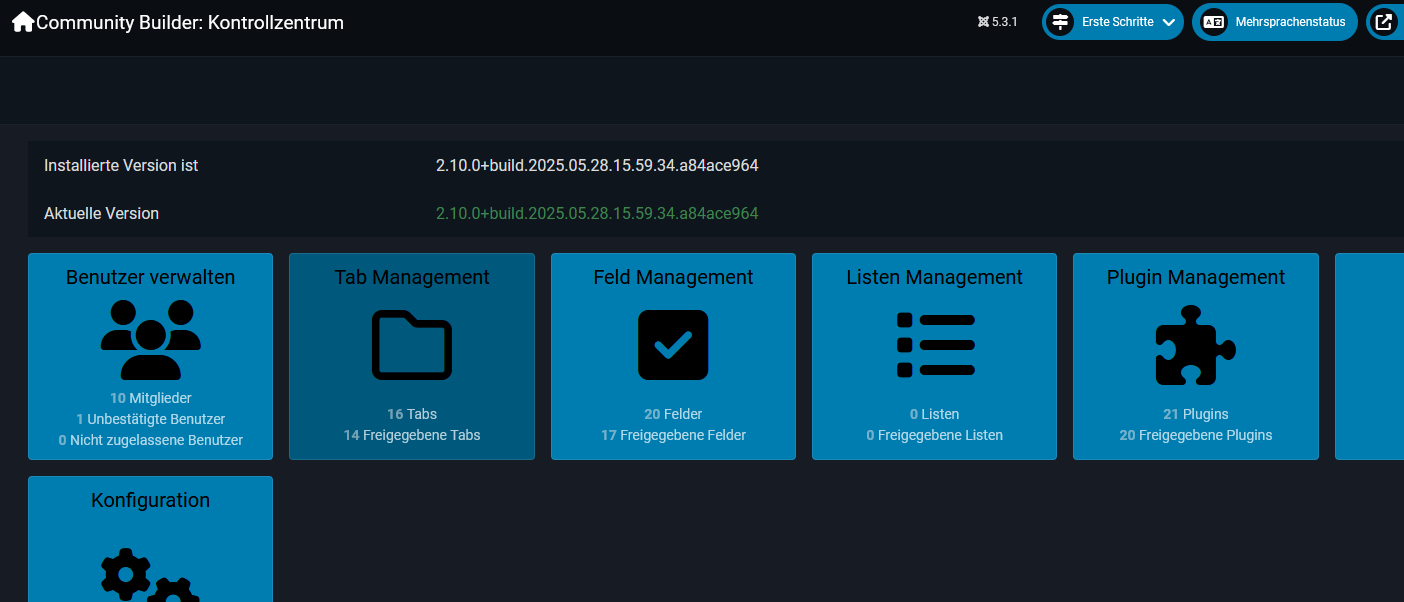
Task: Click "1 Unbestätigte Benutzer" text
Action: click(x=151, y=419)
